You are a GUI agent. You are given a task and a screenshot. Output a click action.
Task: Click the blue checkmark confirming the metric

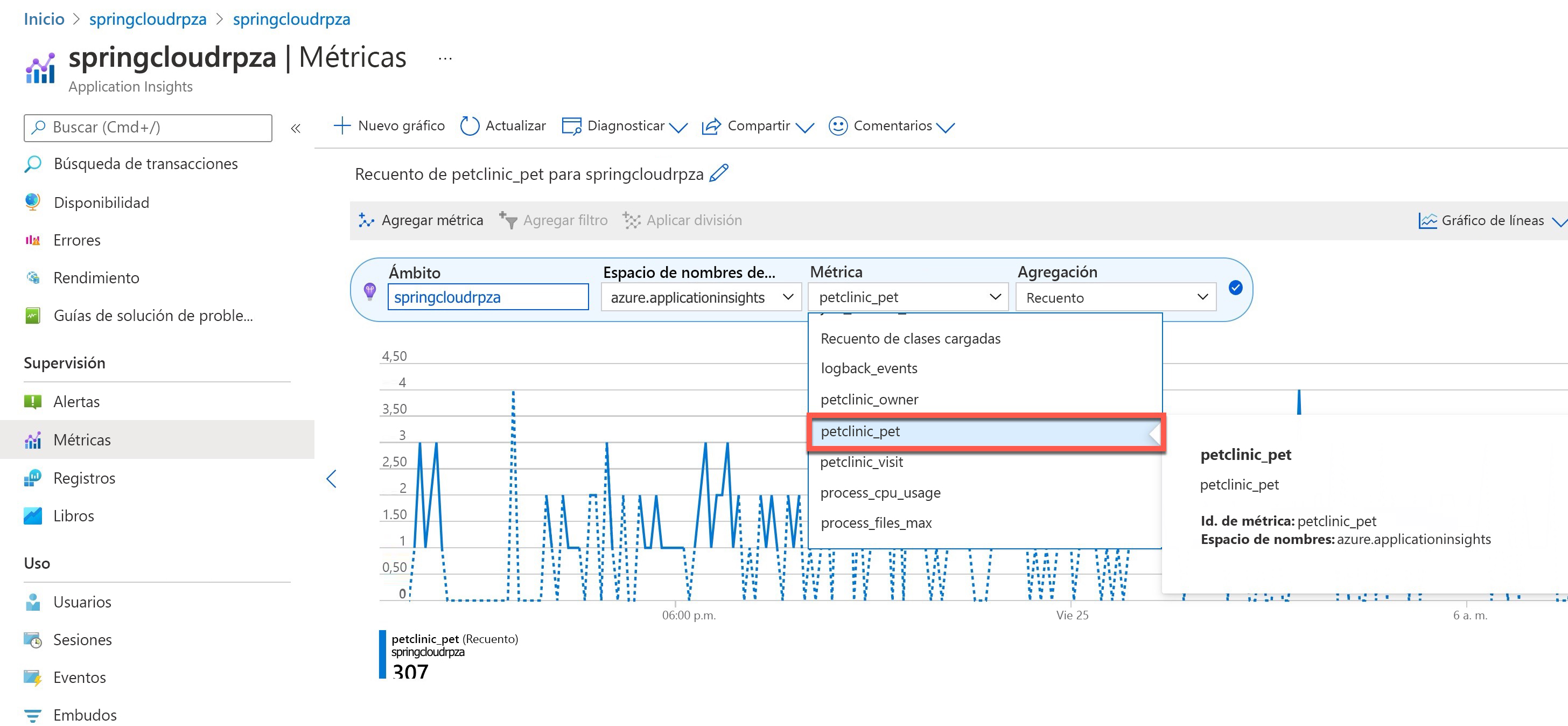1235,288
